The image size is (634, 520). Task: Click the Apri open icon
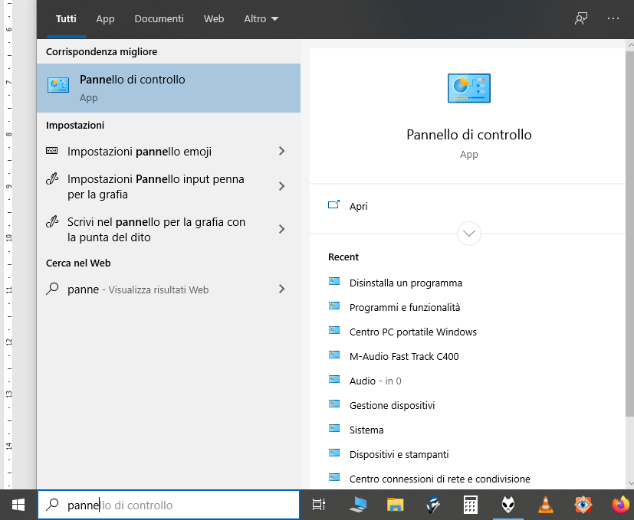click(x=334, y=205)
